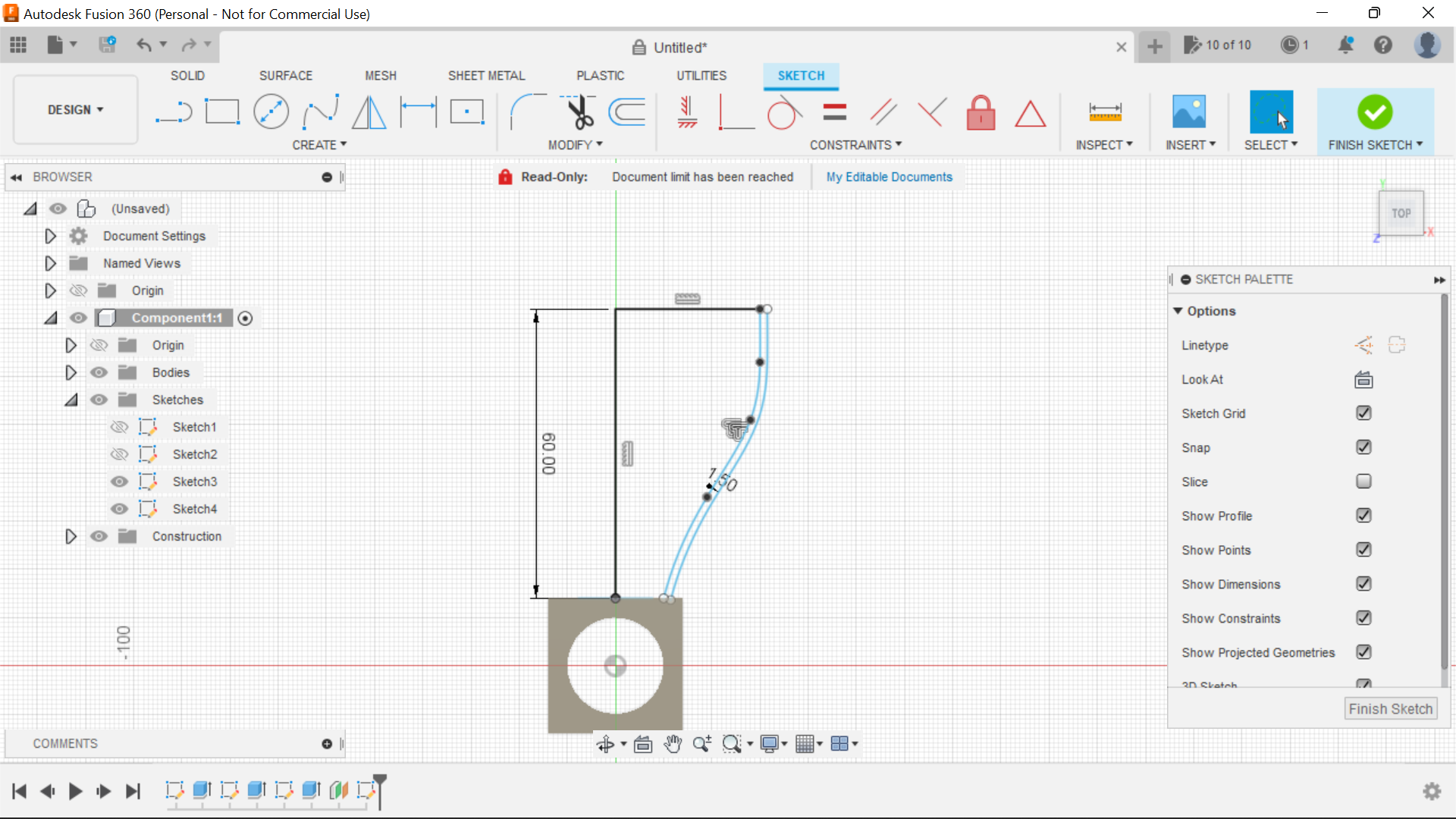The width and height of the screenshot is (1456, 819).
Task: Disable the Show Profile checkbox
Action: click(1363, 516)
